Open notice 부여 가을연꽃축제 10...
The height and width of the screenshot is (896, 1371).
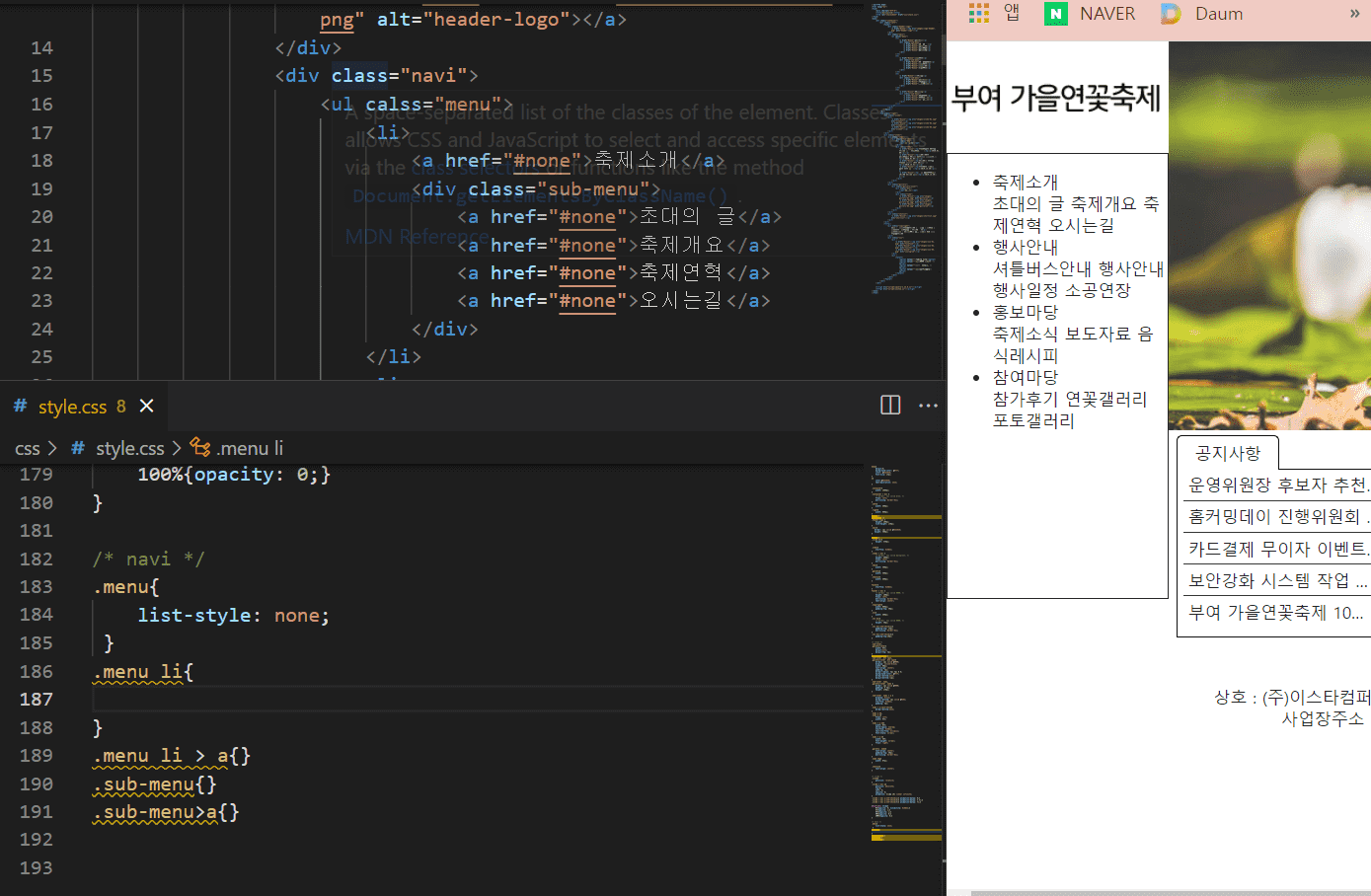[1276, 613]
